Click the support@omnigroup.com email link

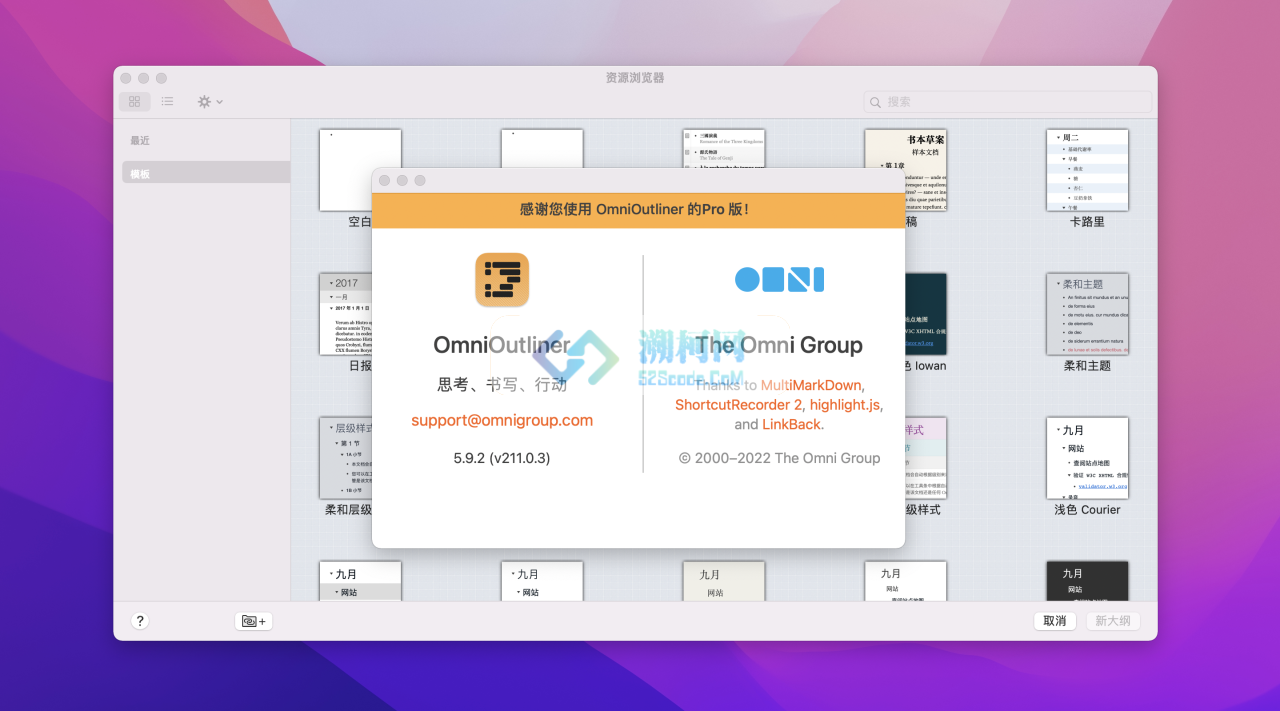point(502,420)
